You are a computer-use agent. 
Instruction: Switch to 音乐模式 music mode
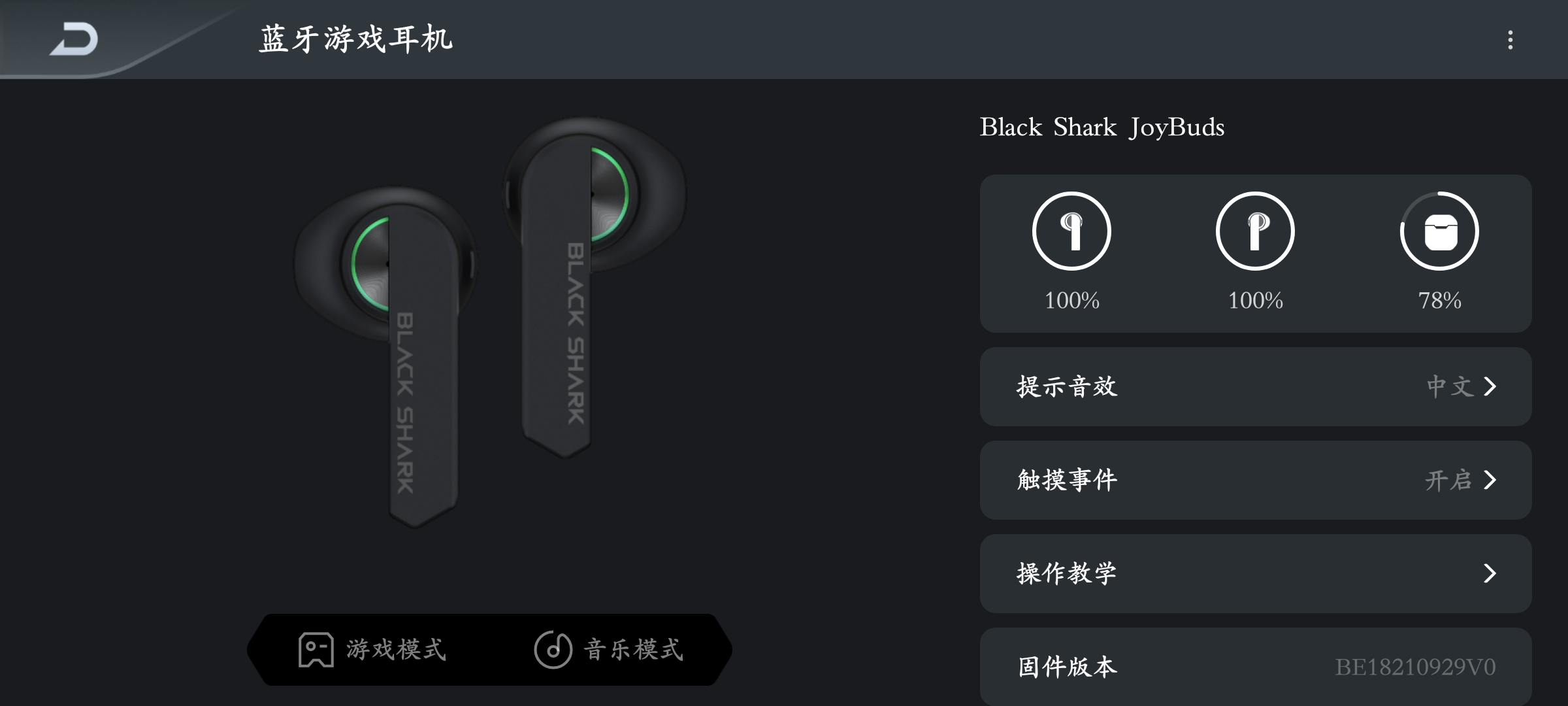pos(609,650)
